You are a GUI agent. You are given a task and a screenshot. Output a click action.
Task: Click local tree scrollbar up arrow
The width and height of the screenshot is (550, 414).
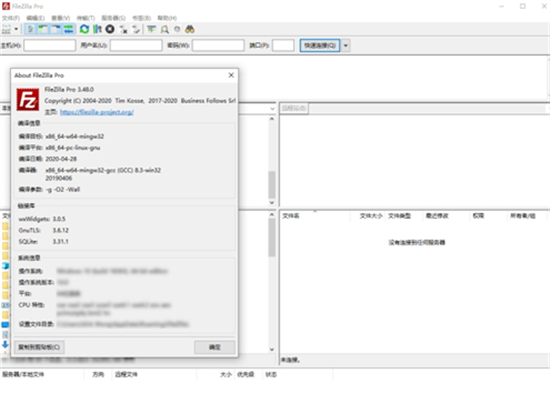point(272,119)
